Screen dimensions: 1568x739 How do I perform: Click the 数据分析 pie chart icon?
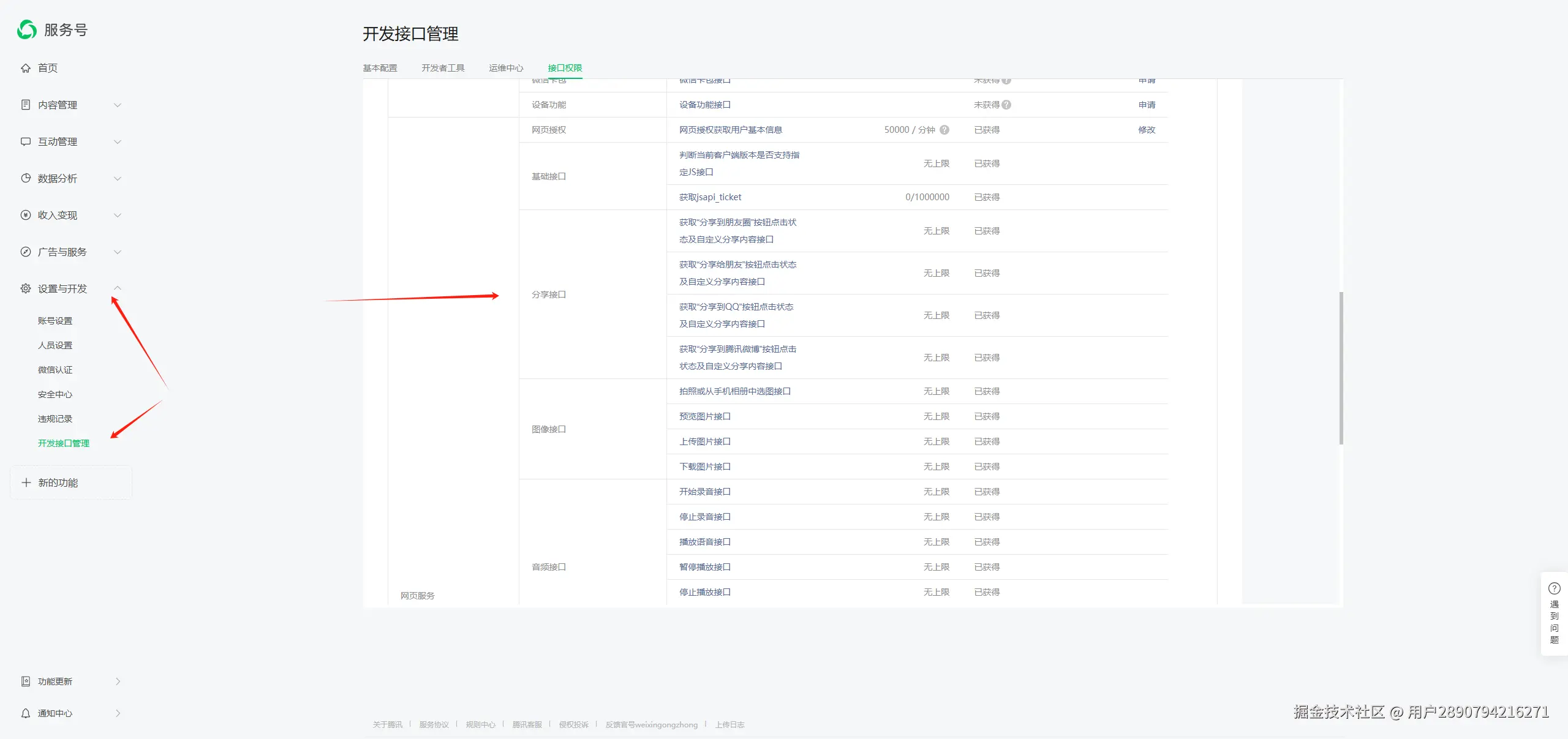[x=26, y=178]
